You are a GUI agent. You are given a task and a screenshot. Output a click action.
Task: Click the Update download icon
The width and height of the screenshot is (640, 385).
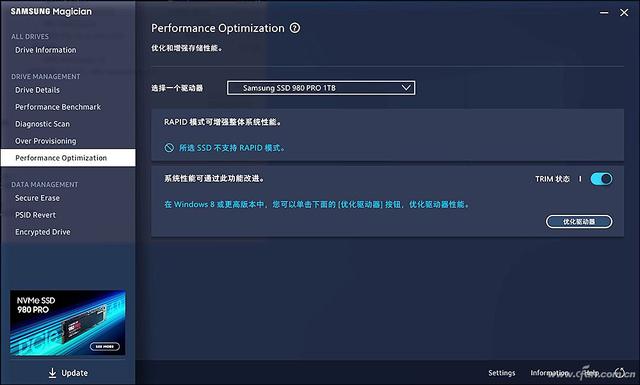click(x=52, y=373)
